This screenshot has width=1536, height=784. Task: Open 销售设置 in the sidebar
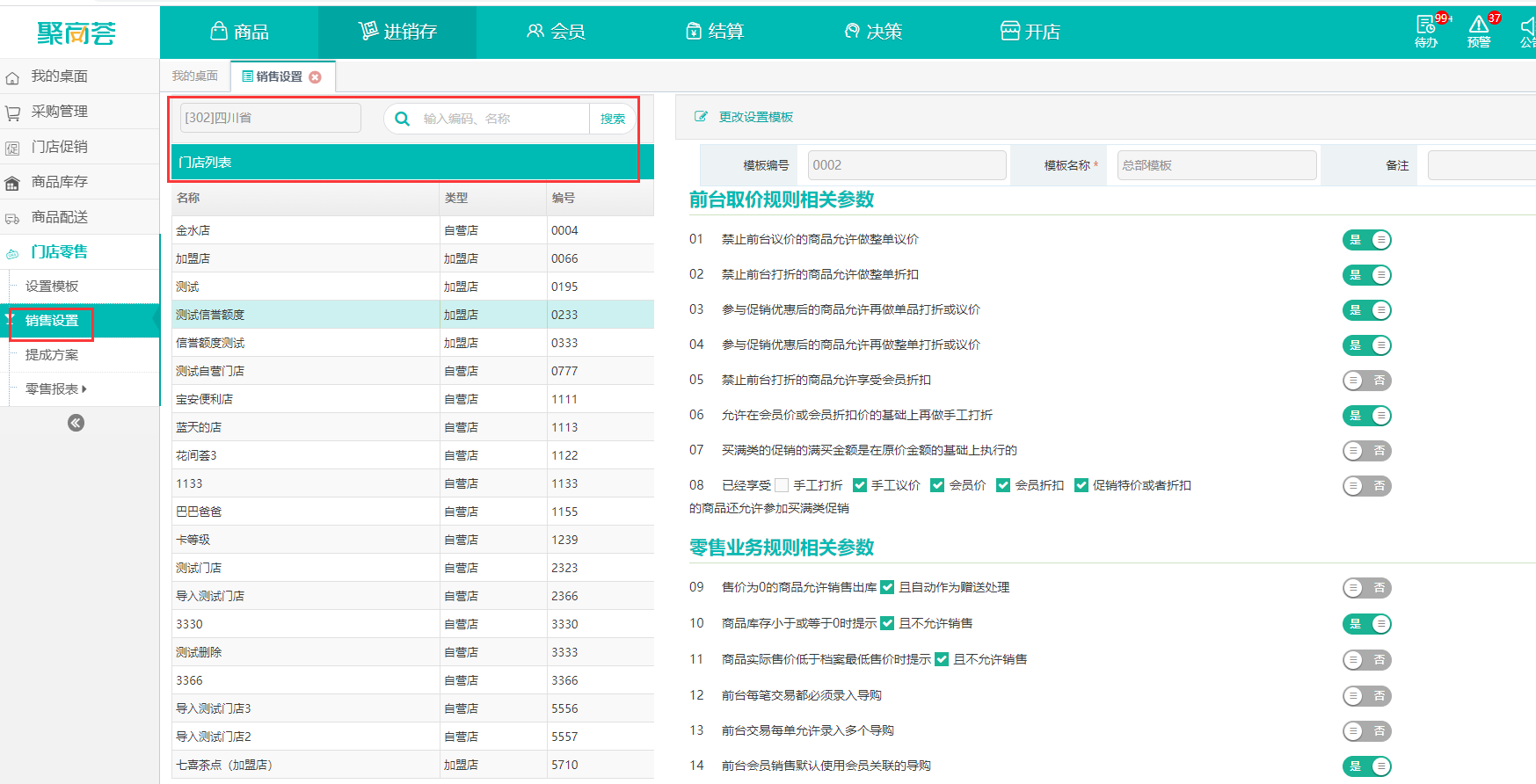pyautogui.click(x=52, y=321)
